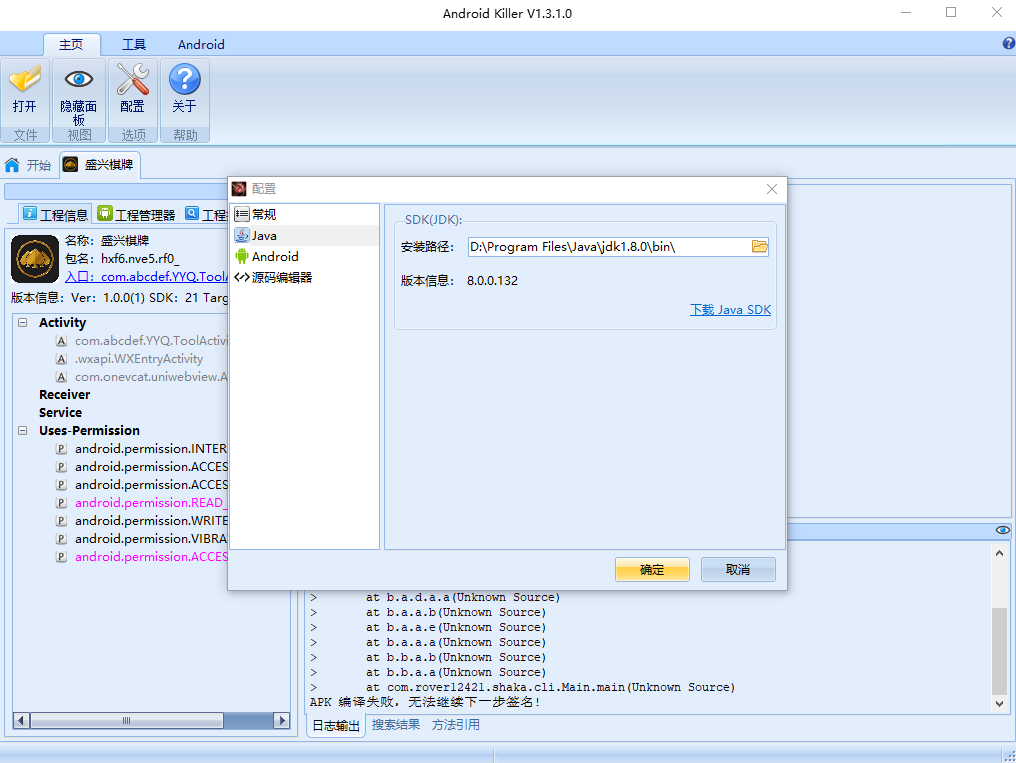Select the General (常规) settings item
The image size is (1016, 763).
[x=263, y=214]
